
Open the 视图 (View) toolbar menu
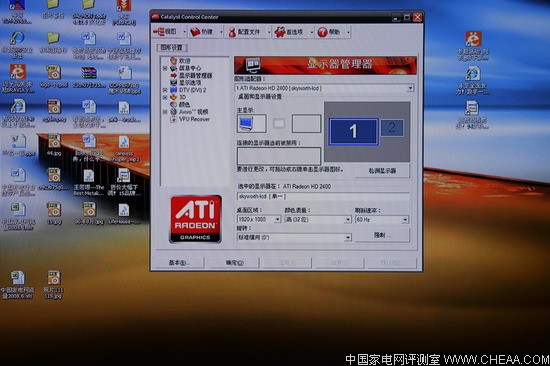[x=165, y=32]
